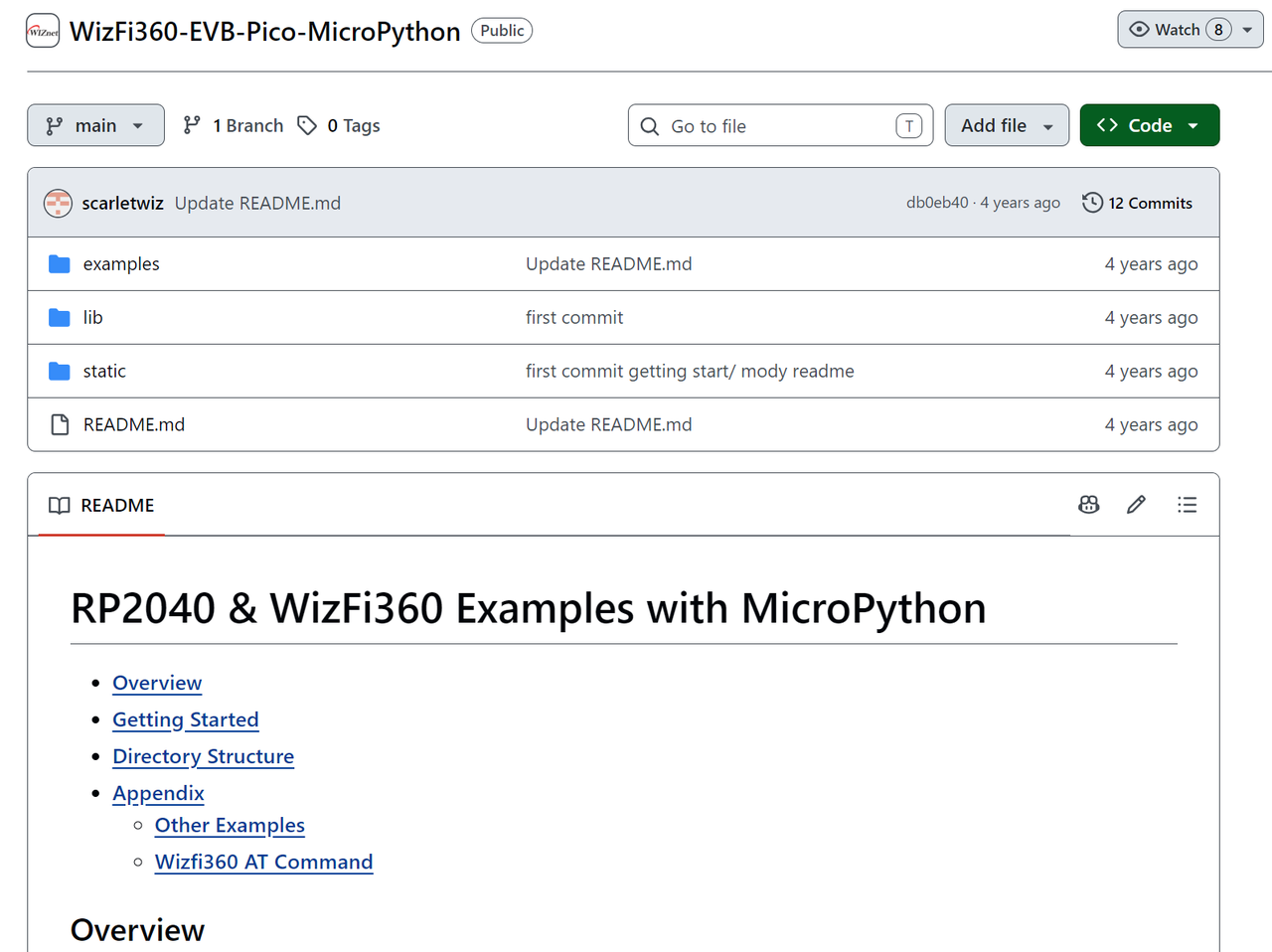Open the 1 Branch link
1272x952 pixels.
[x=234, y=125]
